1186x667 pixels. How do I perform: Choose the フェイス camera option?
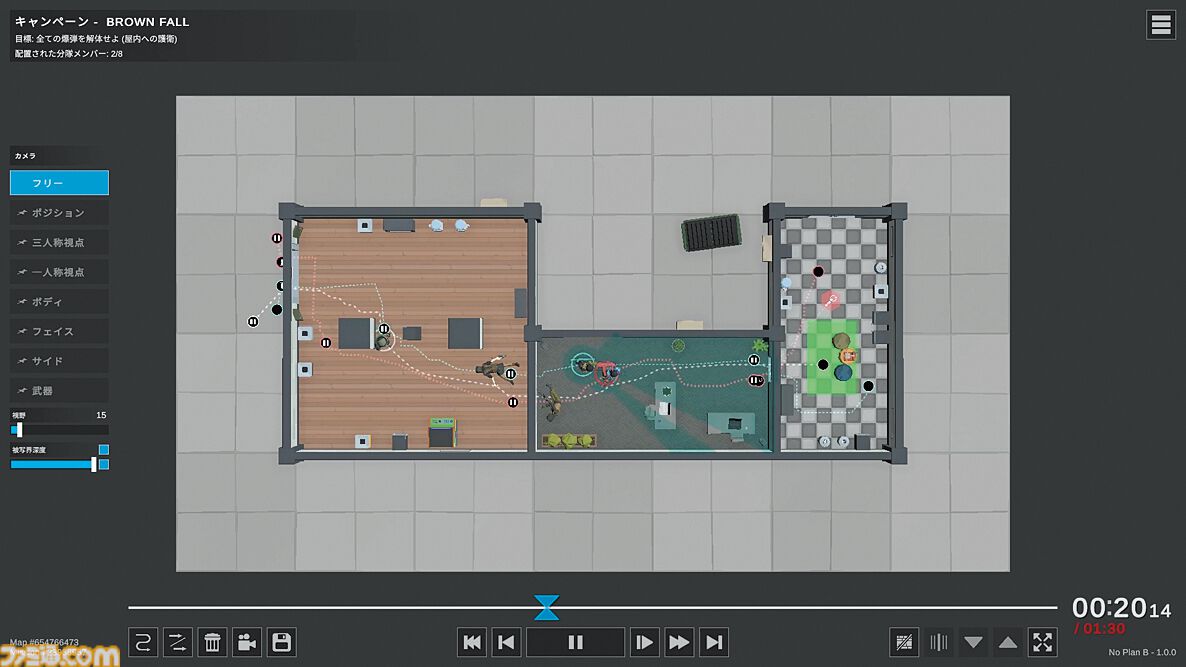(59, 331)
